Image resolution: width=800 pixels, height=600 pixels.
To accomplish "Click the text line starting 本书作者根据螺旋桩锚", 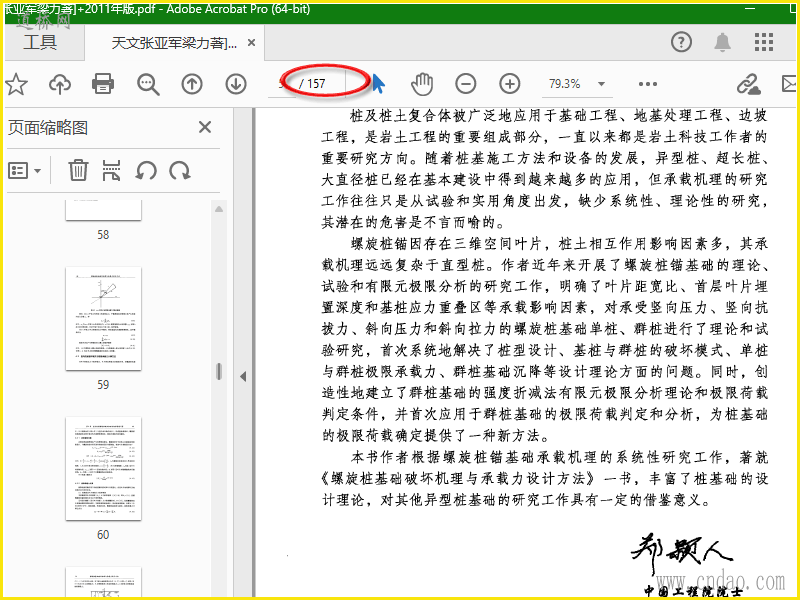I will [x=559, y=457].
